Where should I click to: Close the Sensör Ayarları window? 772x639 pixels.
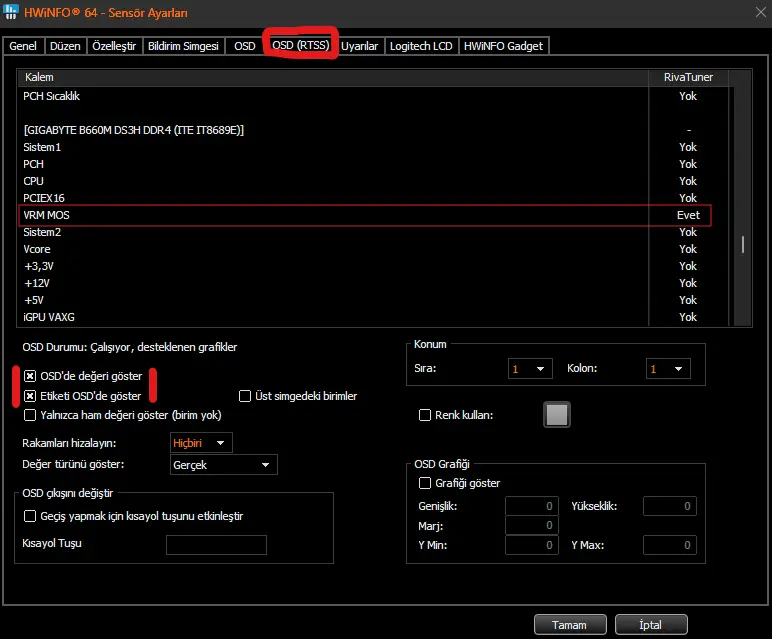pyautogui.click(x=761, y=12)
